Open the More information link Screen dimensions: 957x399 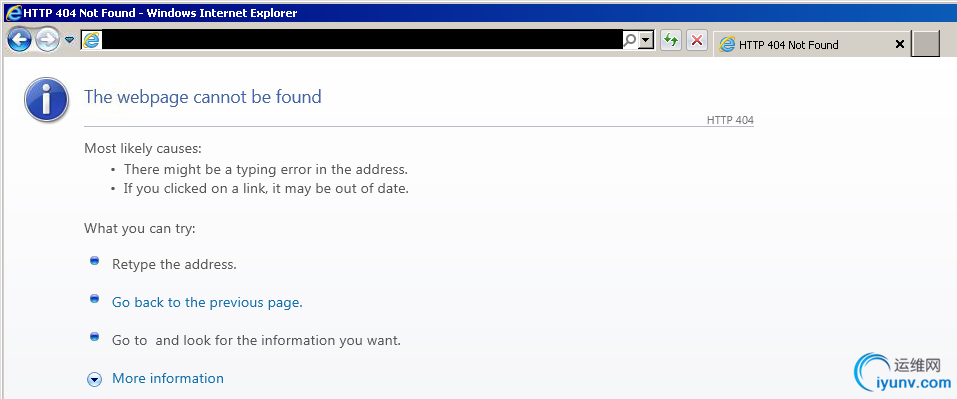168,378
